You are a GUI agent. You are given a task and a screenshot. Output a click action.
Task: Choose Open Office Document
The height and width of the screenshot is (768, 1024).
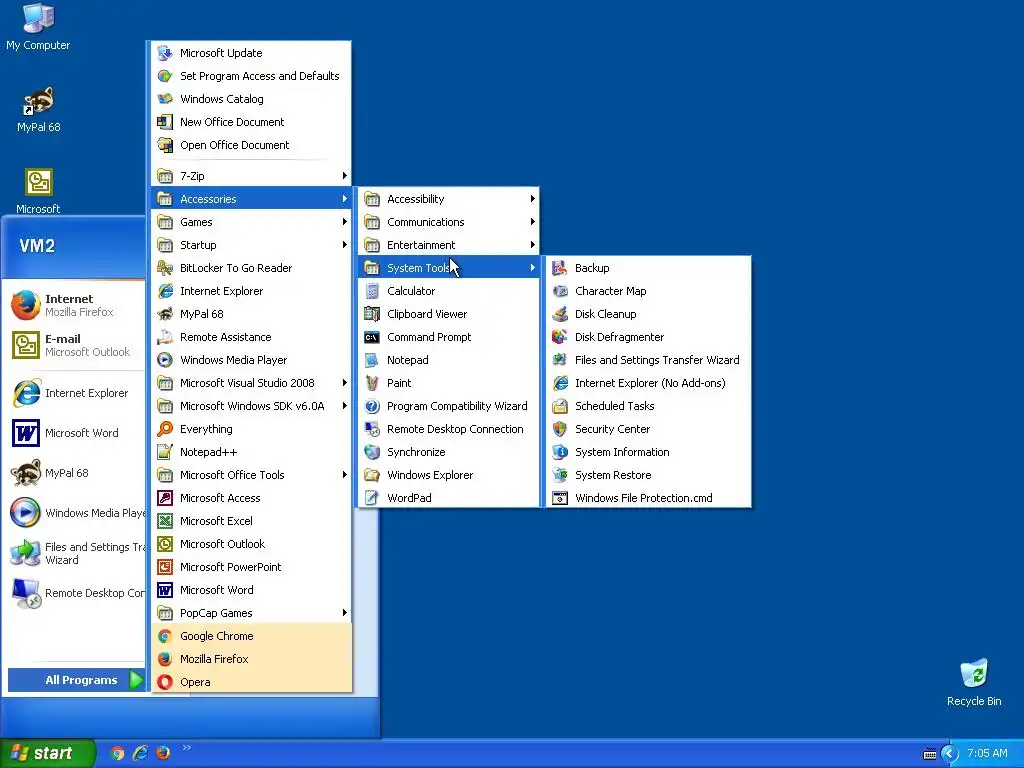251,145
